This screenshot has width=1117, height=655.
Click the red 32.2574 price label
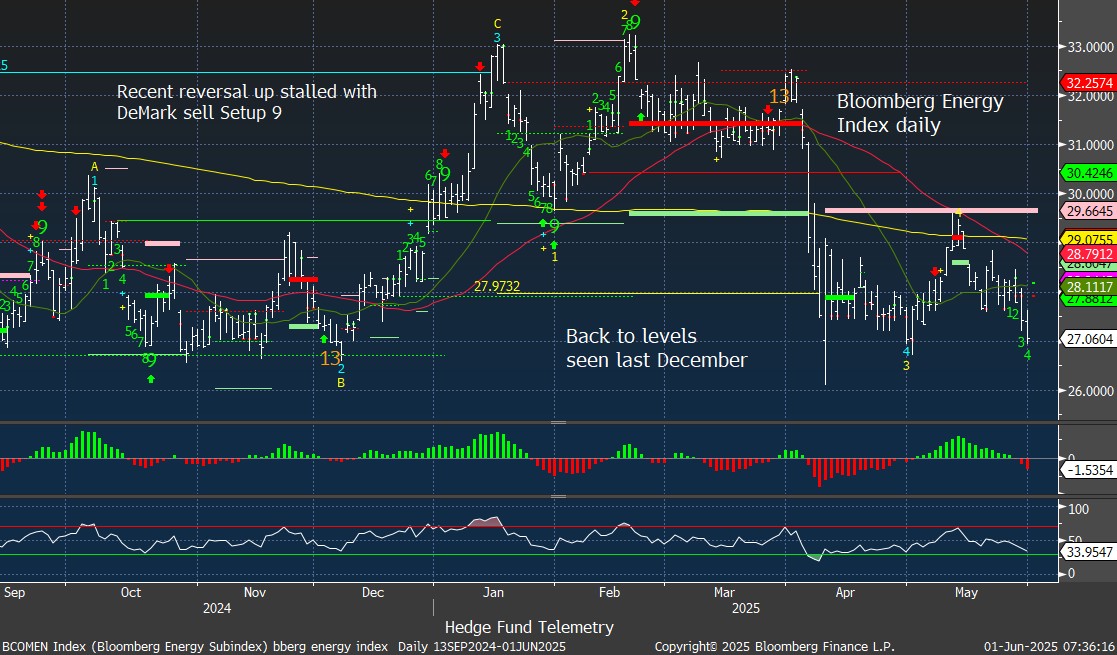(x=1089, y=83)
